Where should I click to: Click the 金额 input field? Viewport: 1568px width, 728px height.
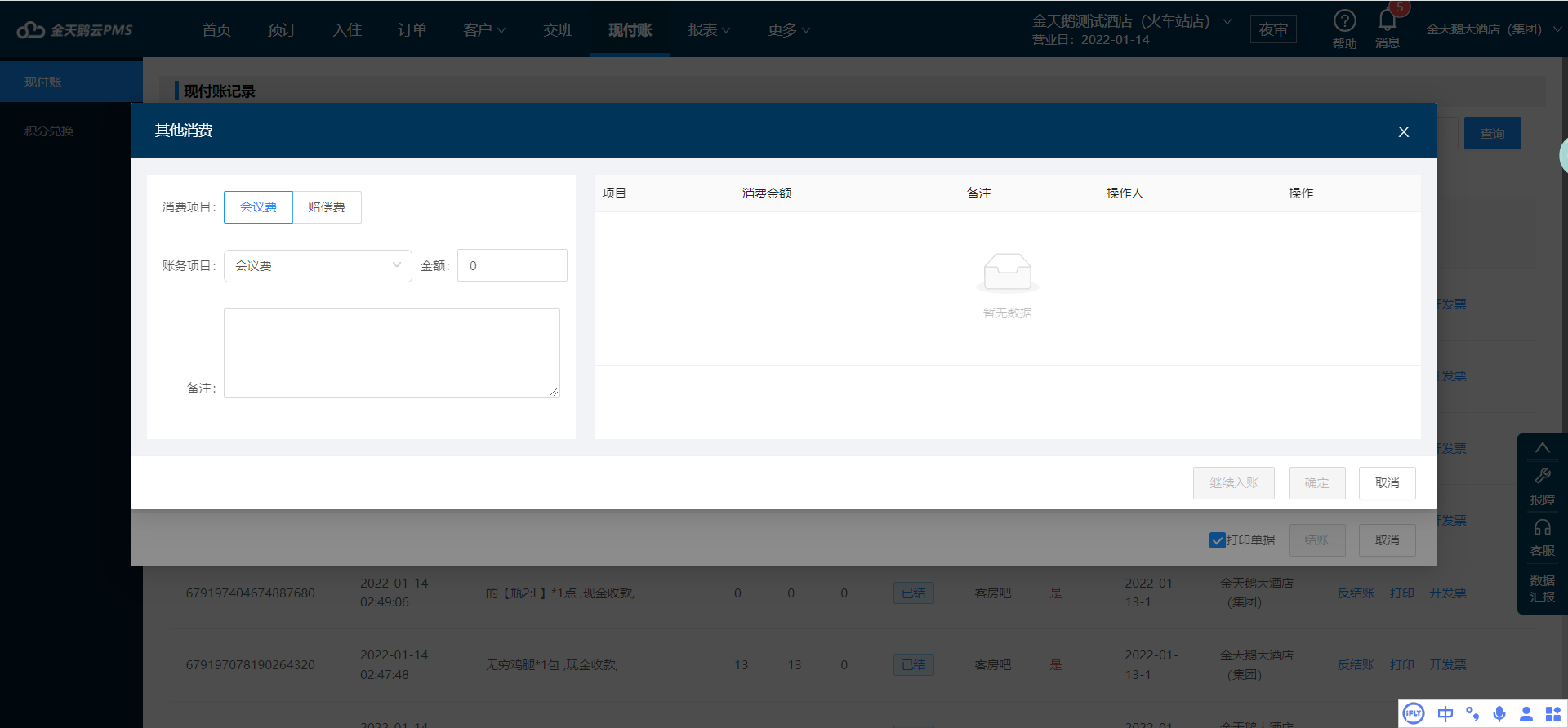pyautogui.click(x=512, y=265)
